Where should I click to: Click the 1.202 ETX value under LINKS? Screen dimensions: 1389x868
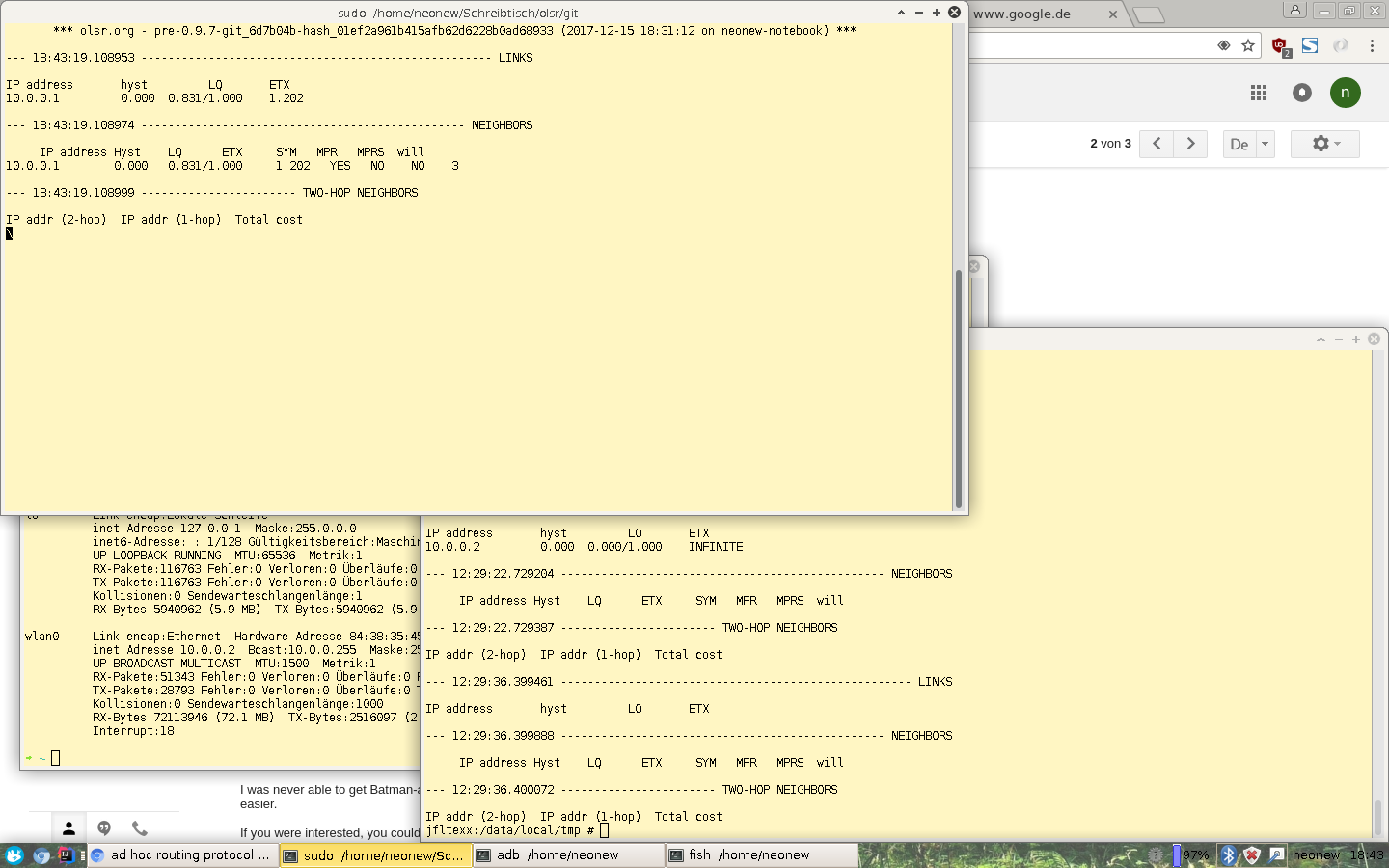click(x=286, y=98)
